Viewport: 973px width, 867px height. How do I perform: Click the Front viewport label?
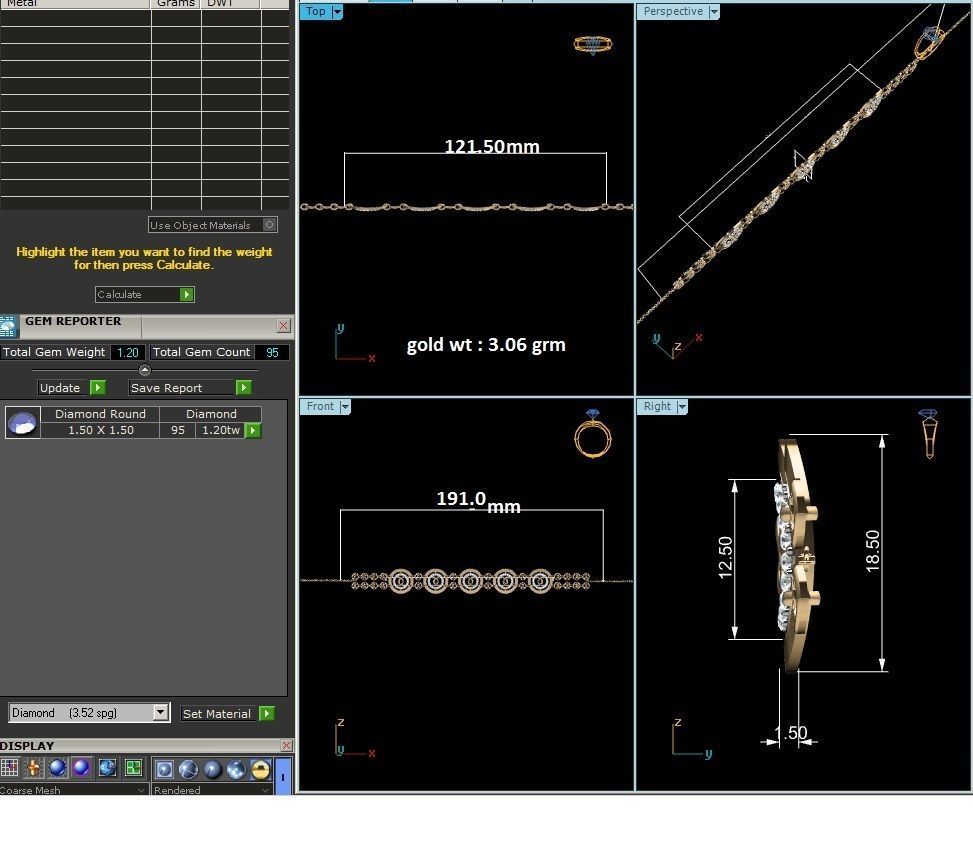coord(320,406)
